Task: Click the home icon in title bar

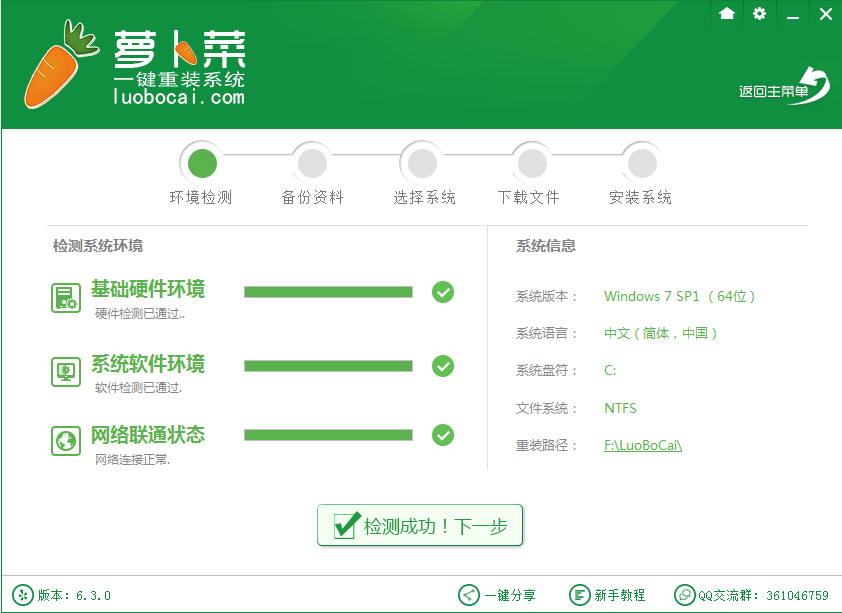Action: click(727, 13)
